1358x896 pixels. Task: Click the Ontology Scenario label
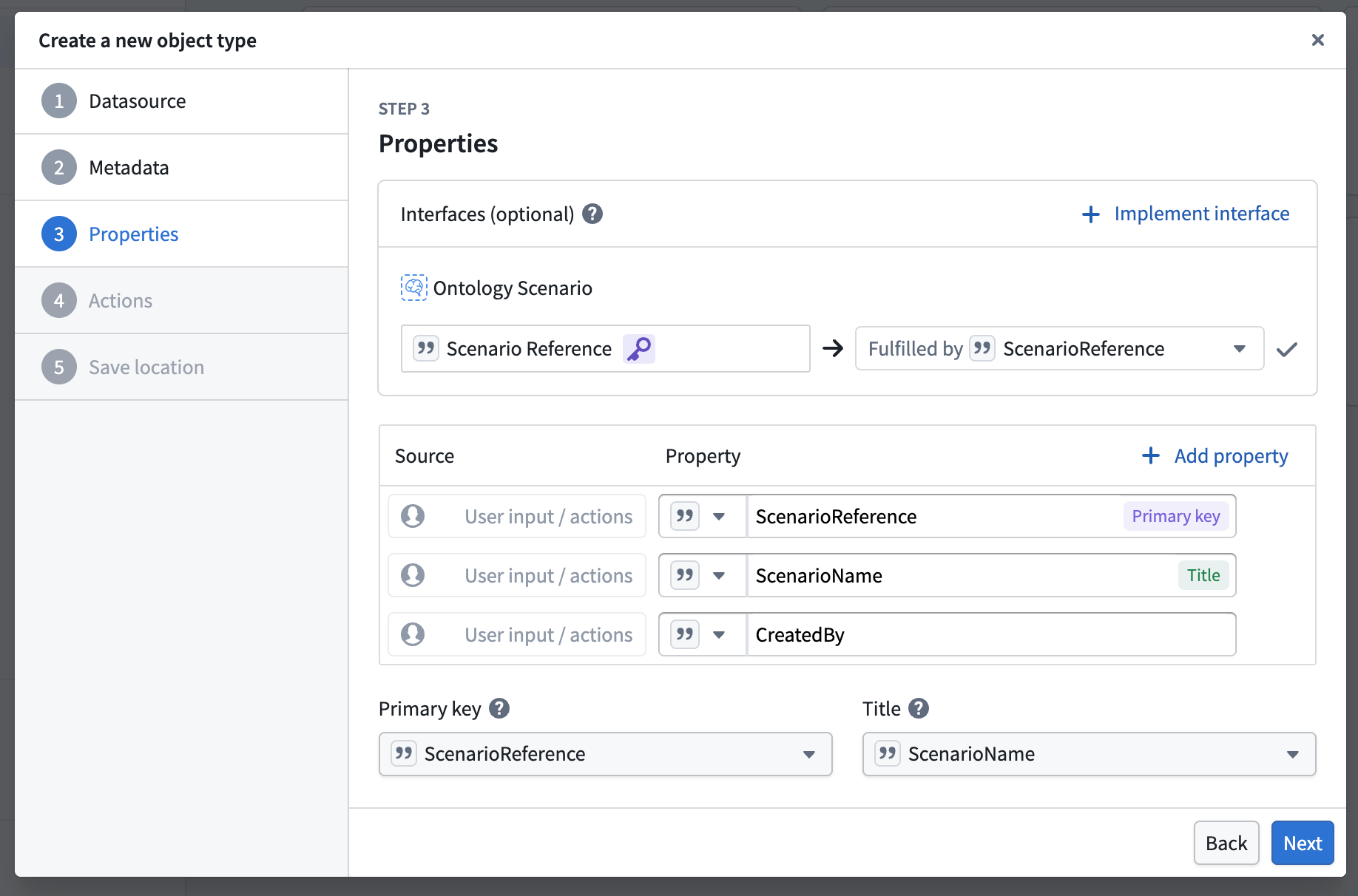coord(513,288)
